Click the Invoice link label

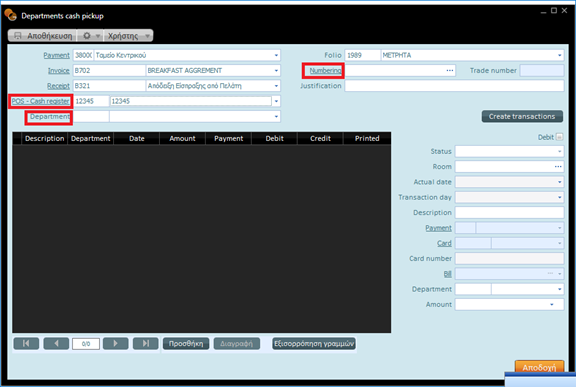(x=58, y=70)
